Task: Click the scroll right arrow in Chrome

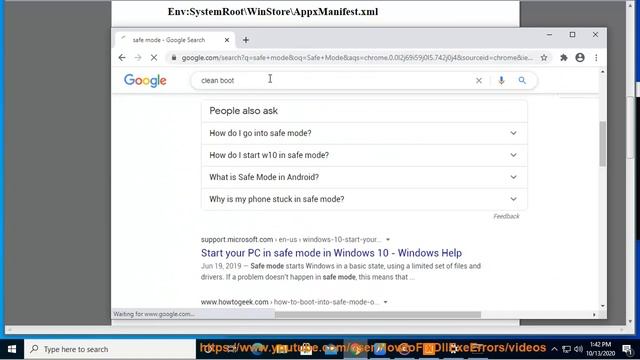Action: click(x=594, y=315)
